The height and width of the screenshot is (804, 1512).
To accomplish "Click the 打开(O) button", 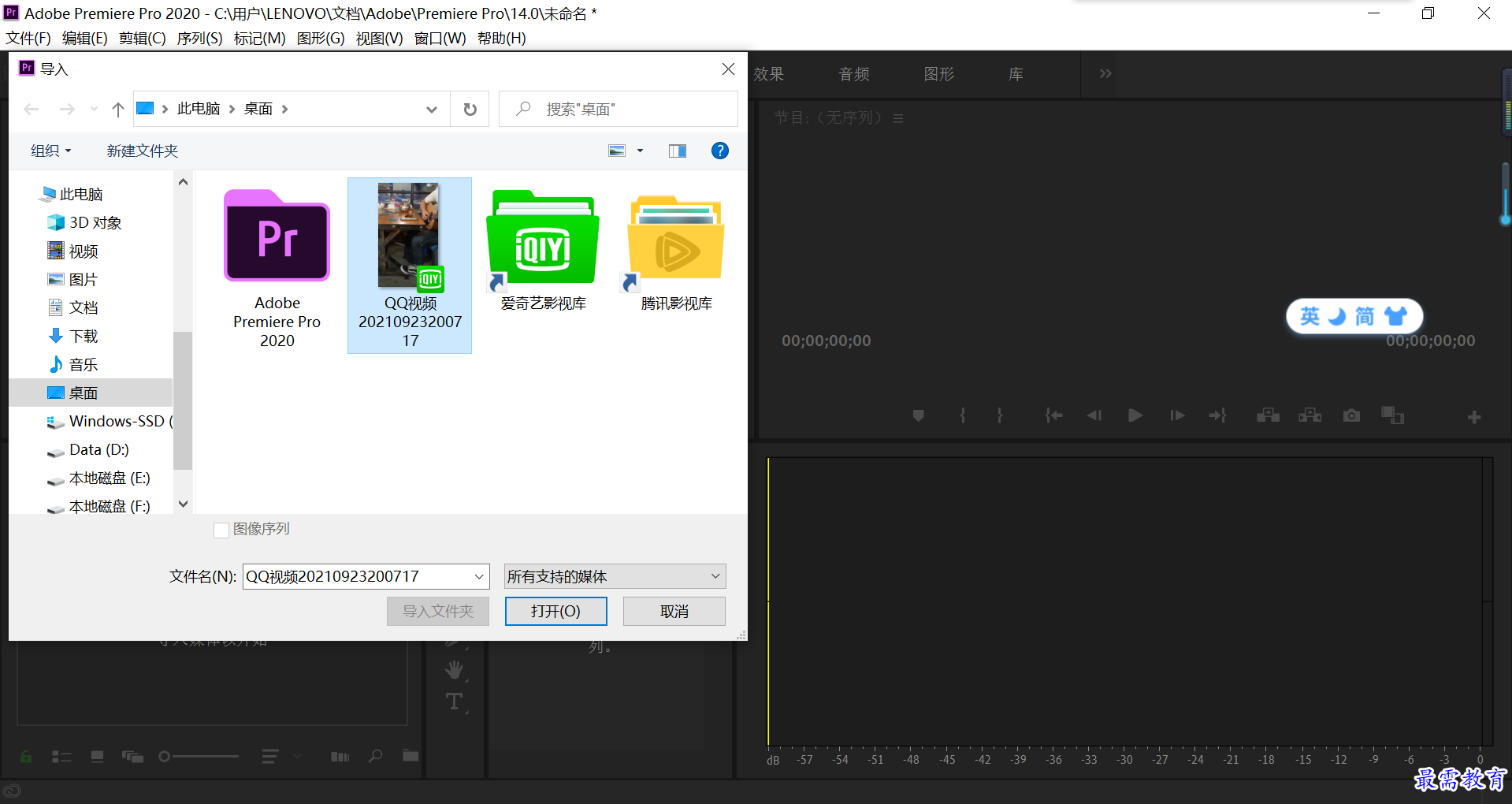I will click(x=555, y=611).
